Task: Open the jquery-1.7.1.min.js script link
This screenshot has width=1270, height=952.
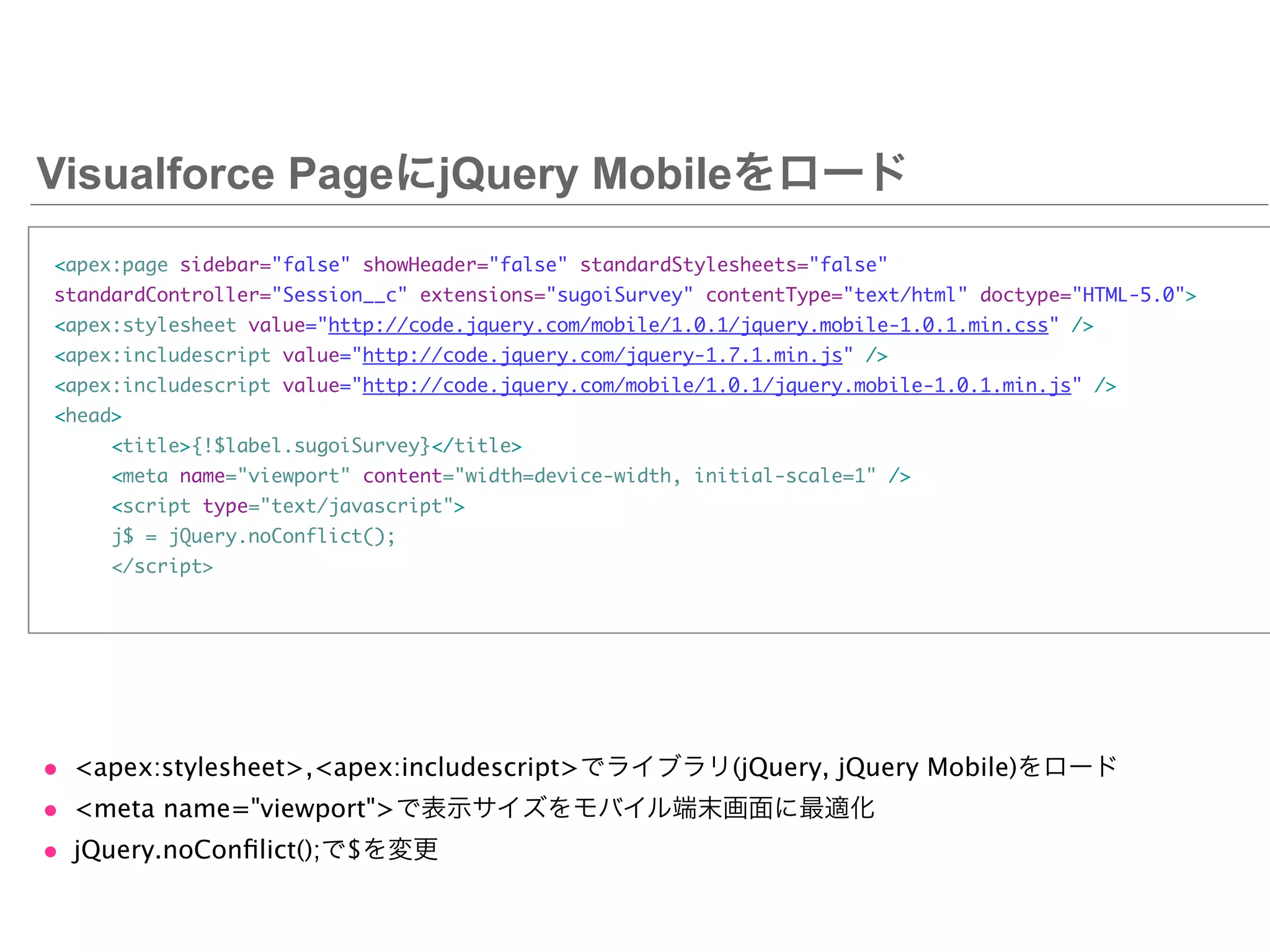Action: pos(603,356)
